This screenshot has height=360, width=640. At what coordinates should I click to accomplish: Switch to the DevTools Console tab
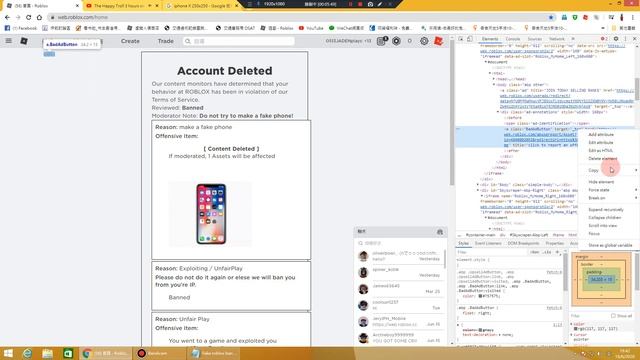[512, 39]
